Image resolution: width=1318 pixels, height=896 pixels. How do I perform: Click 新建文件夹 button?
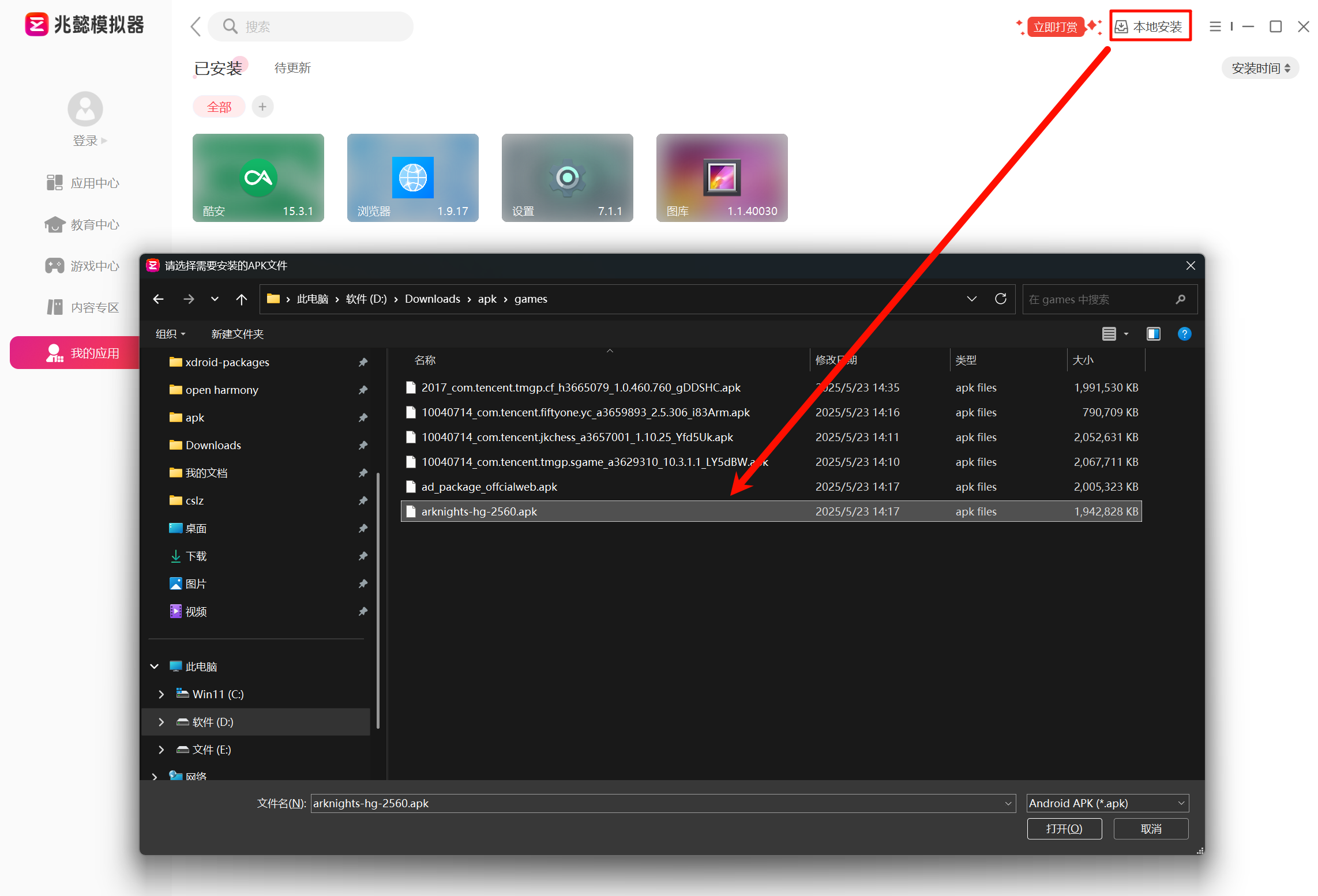tap(237, 334)
